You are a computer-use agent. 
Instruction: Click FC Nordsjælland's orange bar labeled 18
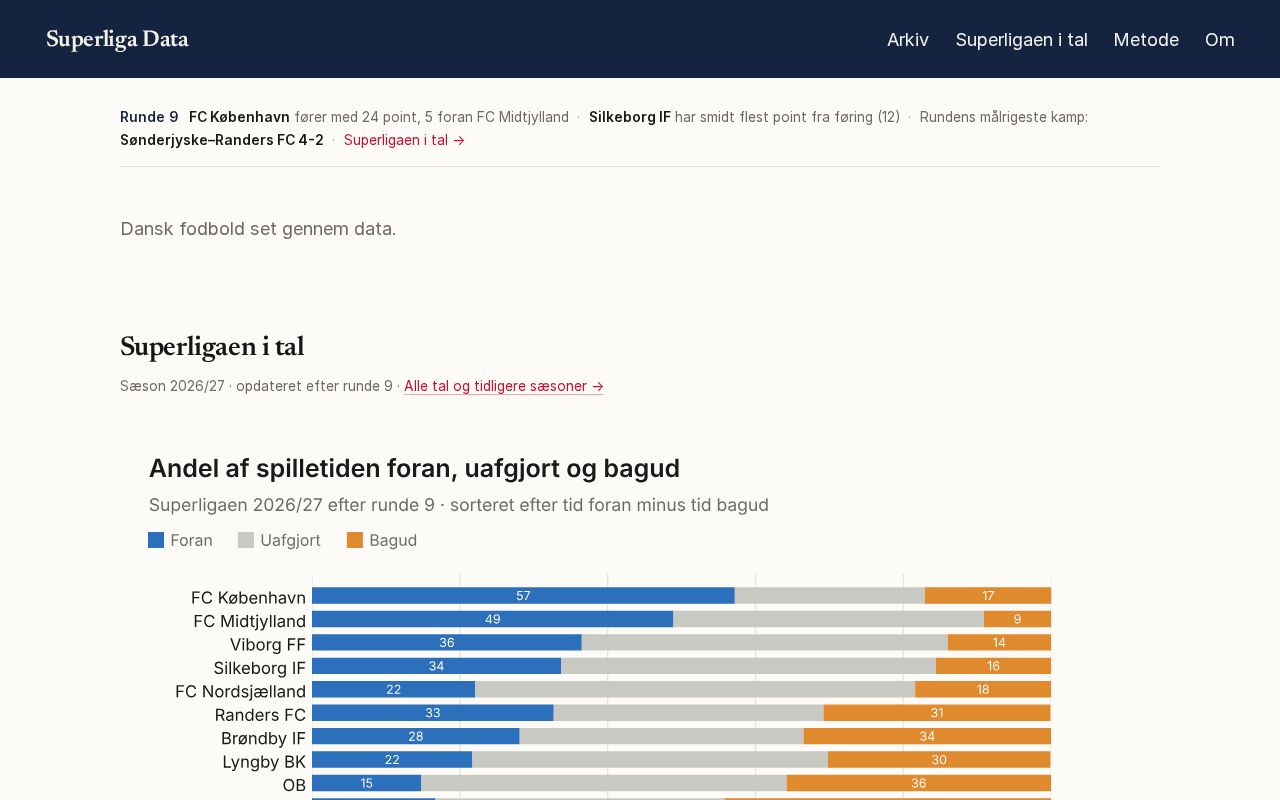click(x=983, y=689)
